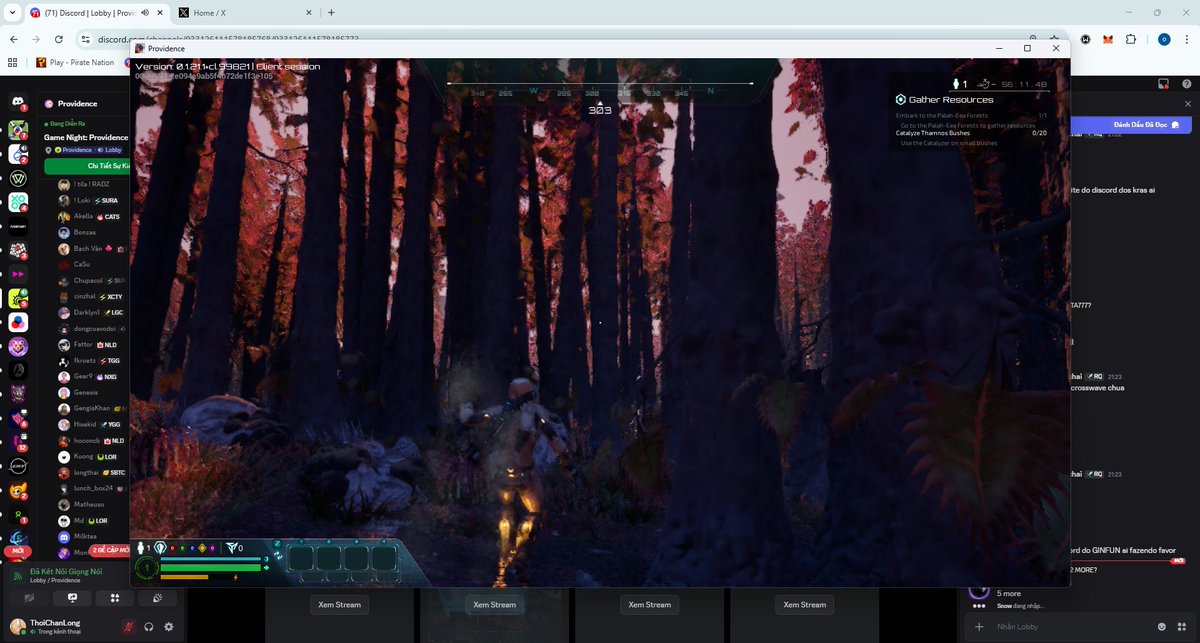
Task: Close Discord chat side panel X
Action: pyautogui.click(x=1188, y=104)
